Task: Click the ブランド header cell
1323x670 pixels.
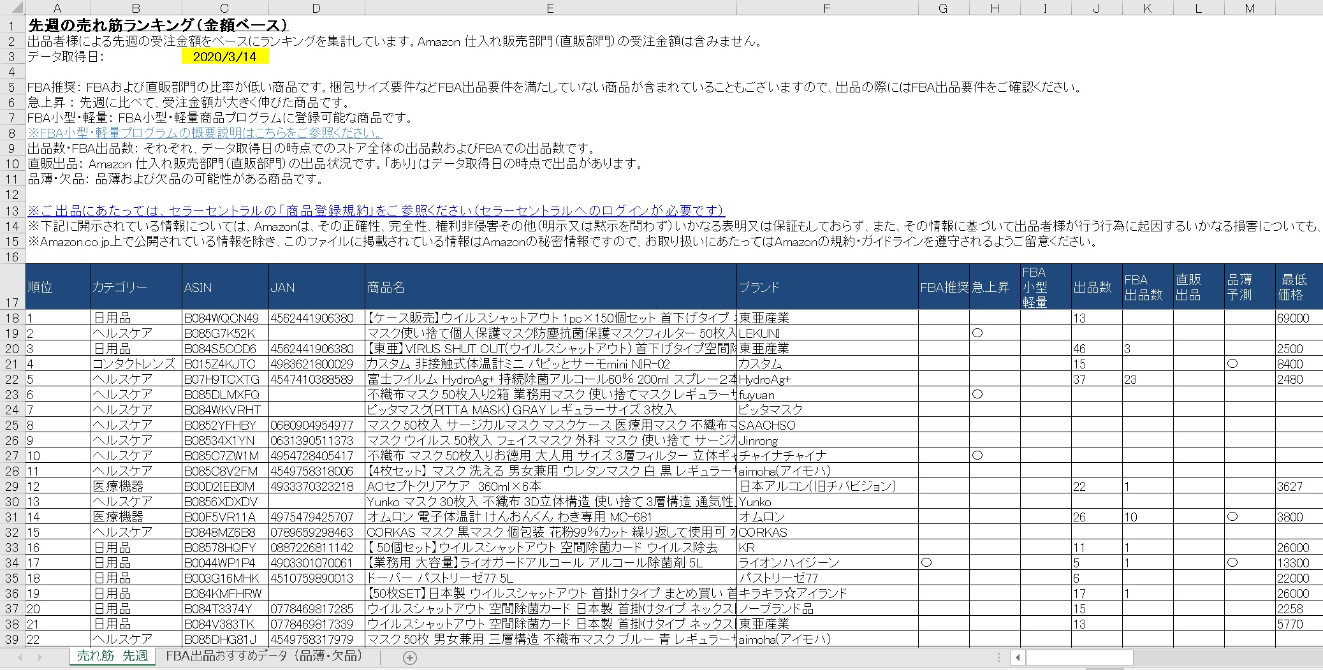Action: tap(826, 287)
